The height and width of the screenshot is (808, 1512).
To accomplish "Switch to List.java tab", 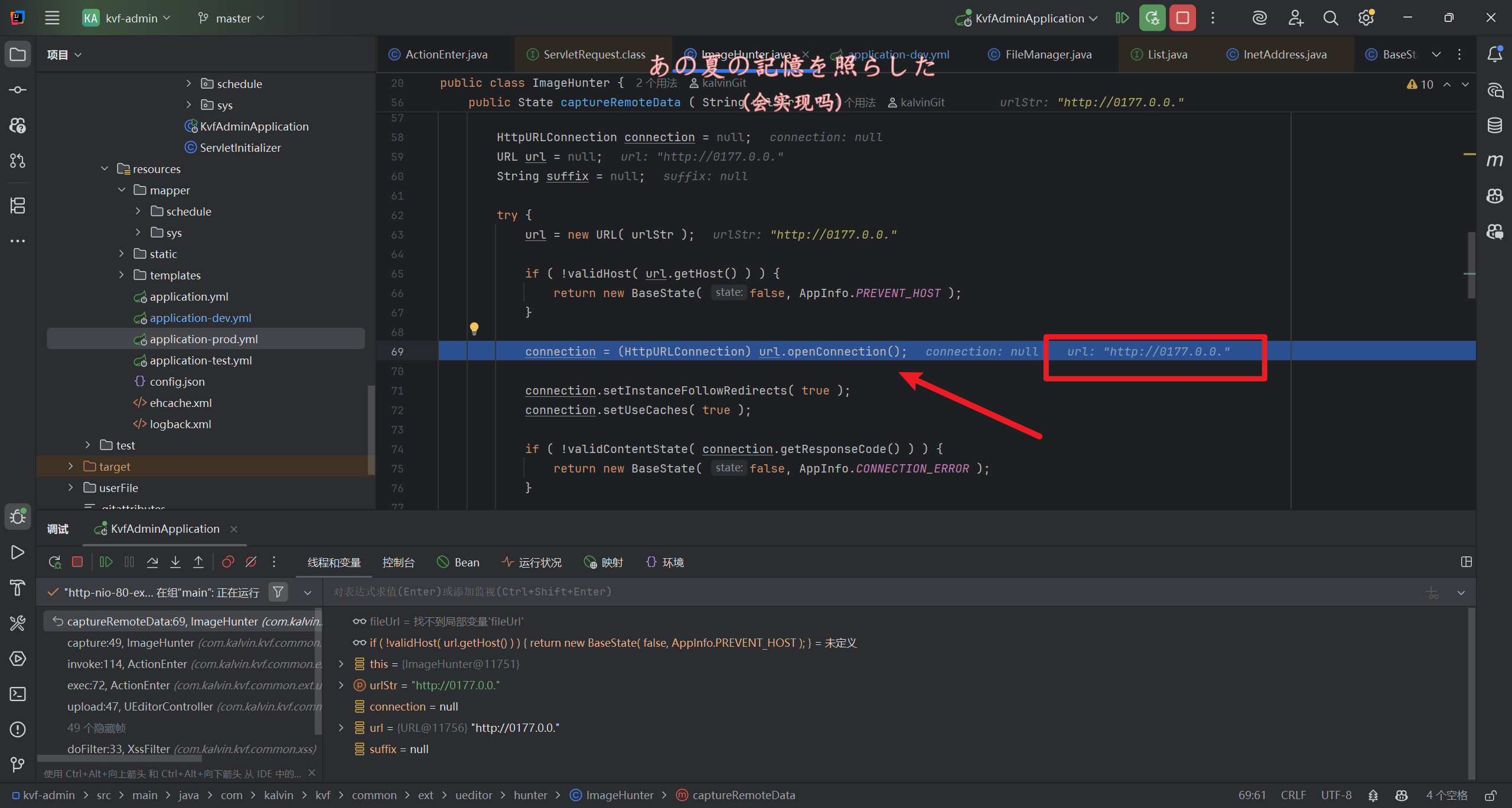I will point(1159,54).
